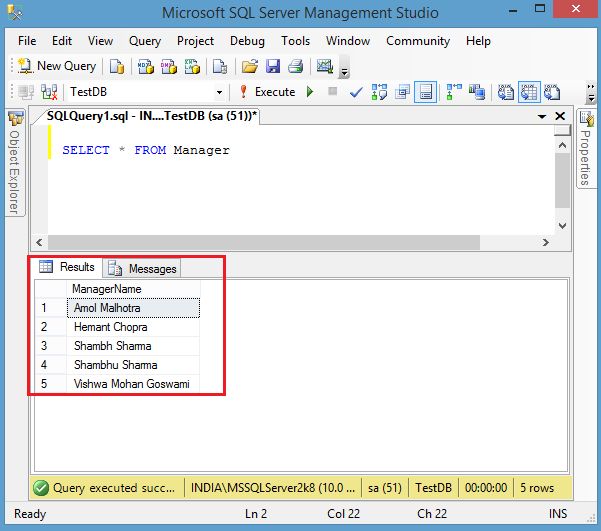Expand the Properties side panel
Viewport: 601px width, 531px height.
tap(586, 149)
